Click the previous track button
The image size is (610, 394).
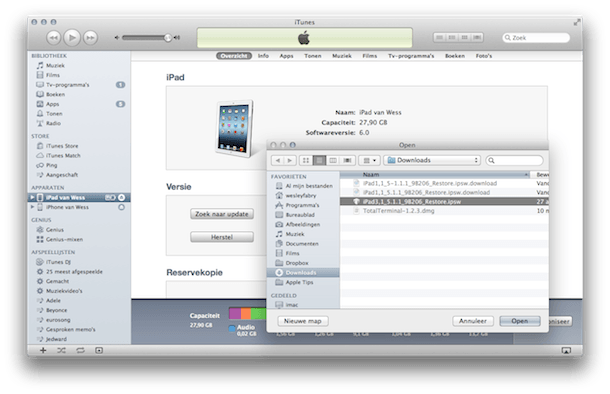point(54,38)
